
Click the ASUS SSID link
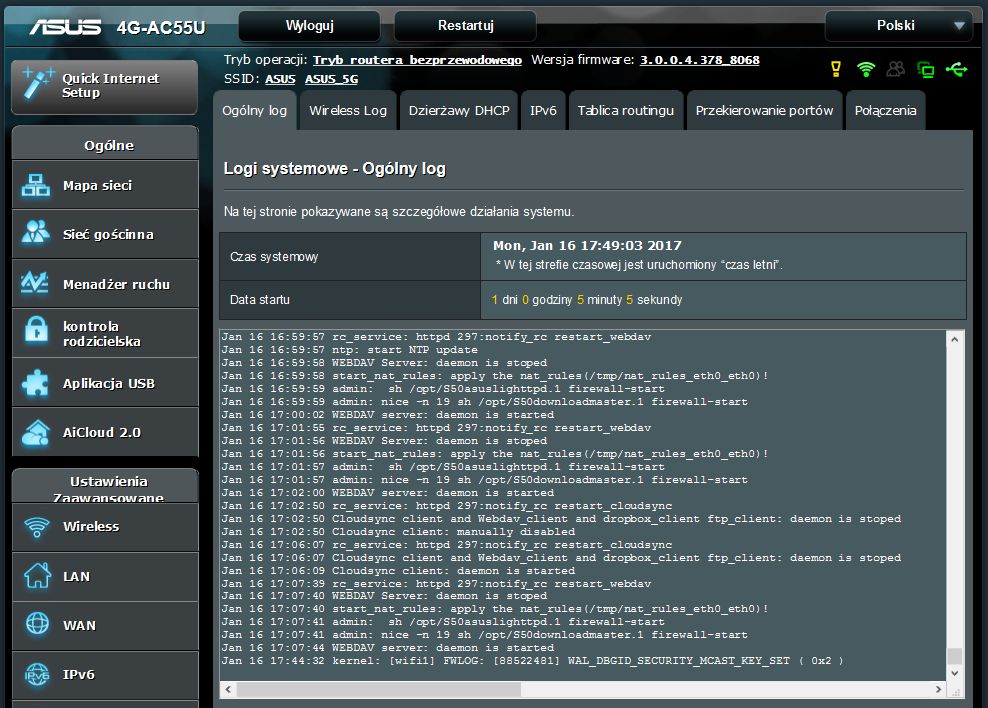tap(280, 79)
